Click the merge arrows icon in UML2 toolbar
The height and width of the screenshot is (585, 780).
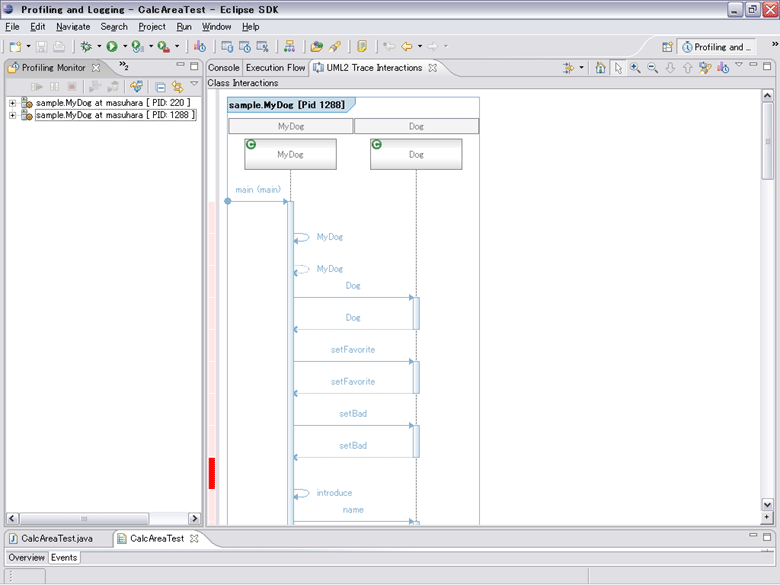pos(568,68)
